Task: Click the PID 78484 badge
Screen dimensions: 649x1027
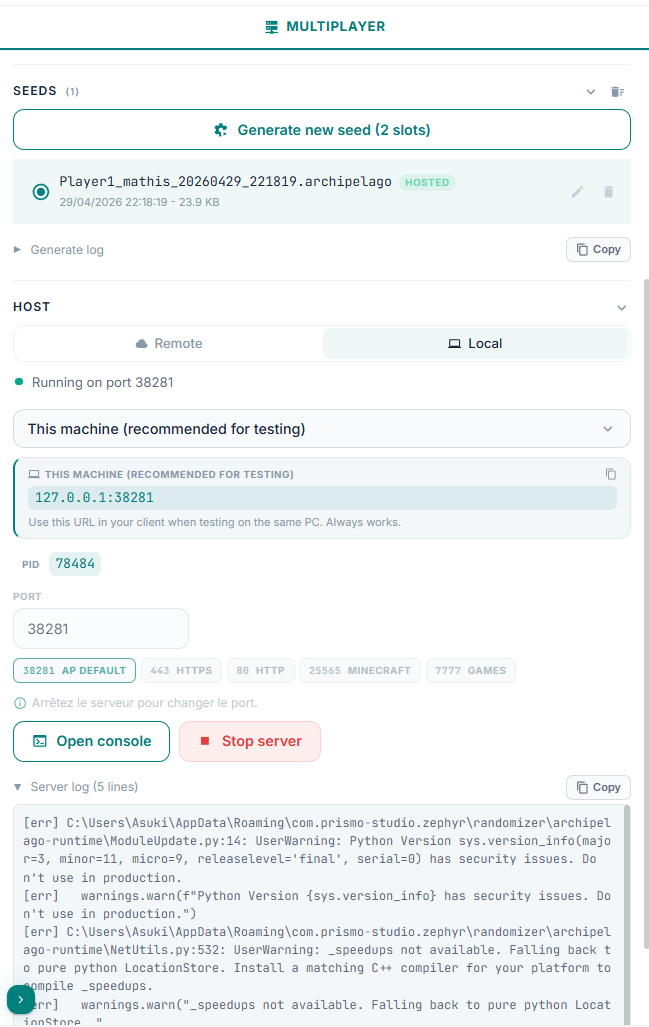Action: (75, 564)
